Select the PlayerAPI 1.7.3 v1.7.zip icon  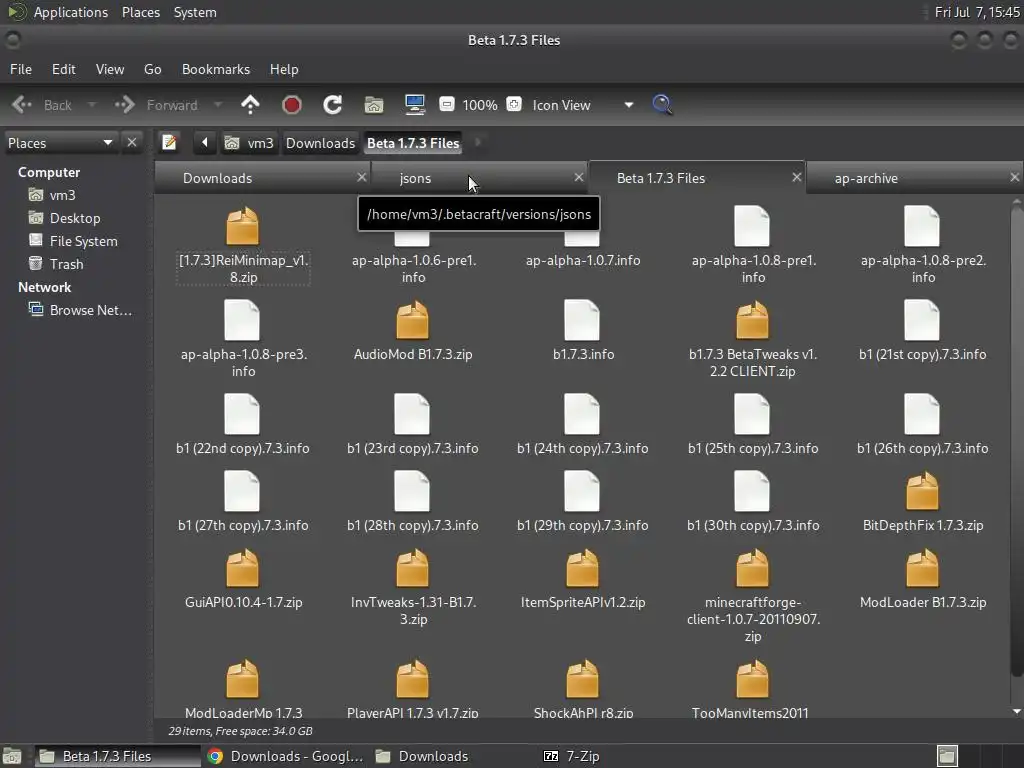[413, 679]
